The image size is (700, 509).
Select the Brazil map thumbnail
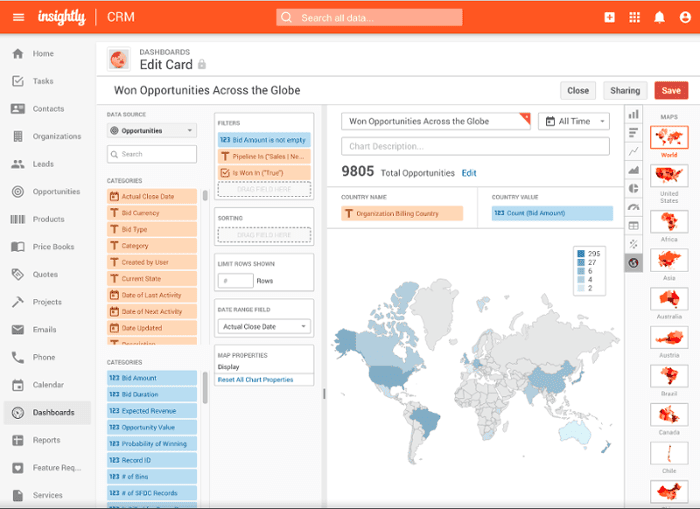click(669, 376)
